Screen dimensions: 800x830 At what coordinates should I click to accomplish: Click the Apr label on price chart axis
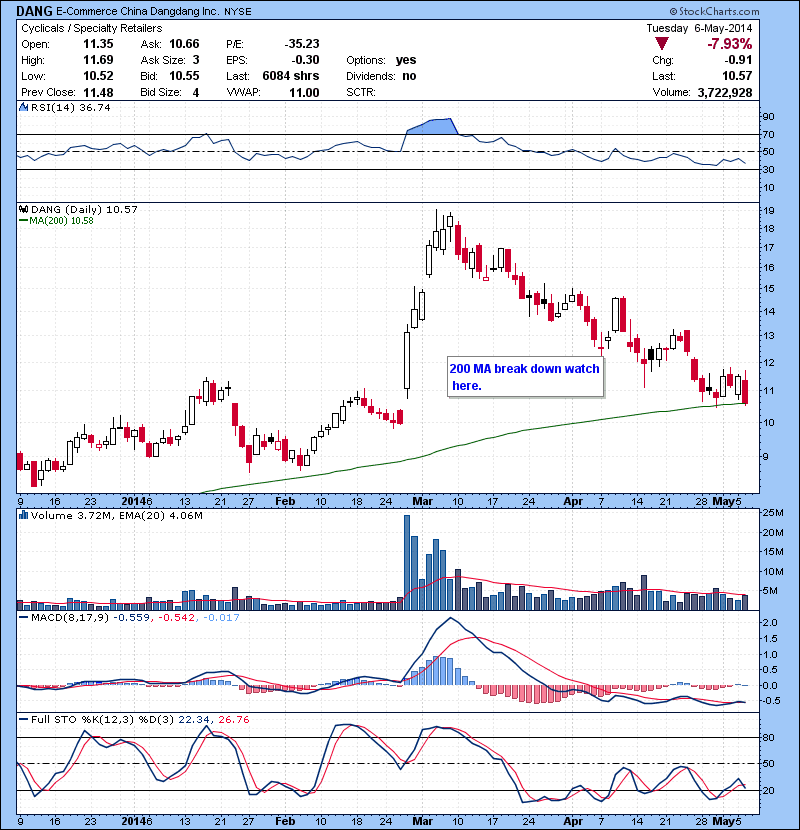[x=573, y=501]
